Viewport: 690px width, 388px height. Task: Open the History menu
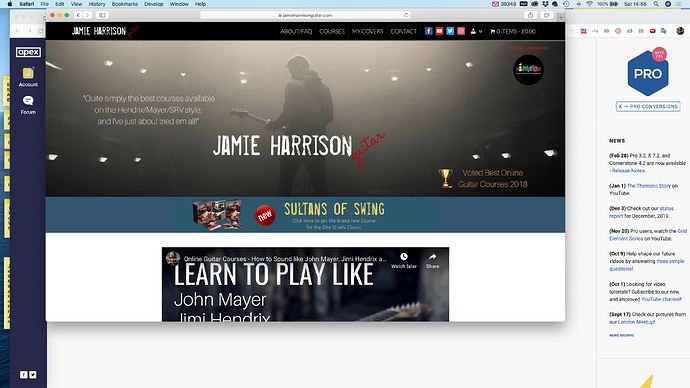97,4
